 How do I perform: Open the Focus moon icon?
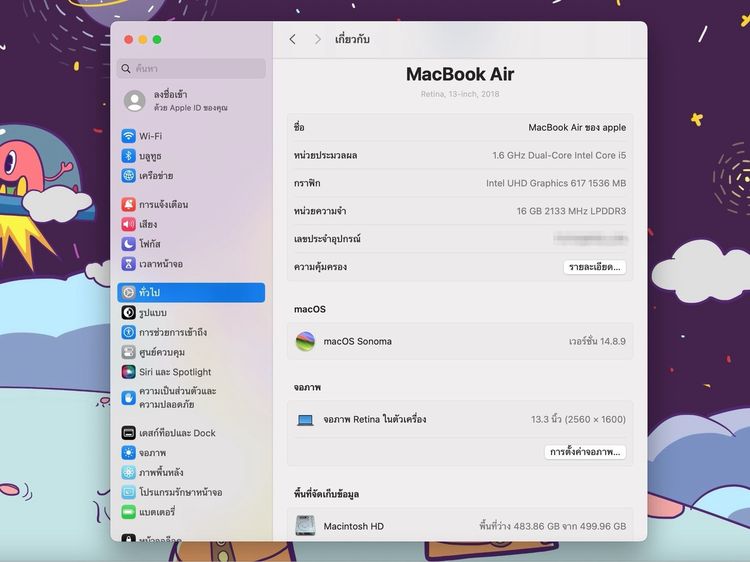(x=128, y=244)
